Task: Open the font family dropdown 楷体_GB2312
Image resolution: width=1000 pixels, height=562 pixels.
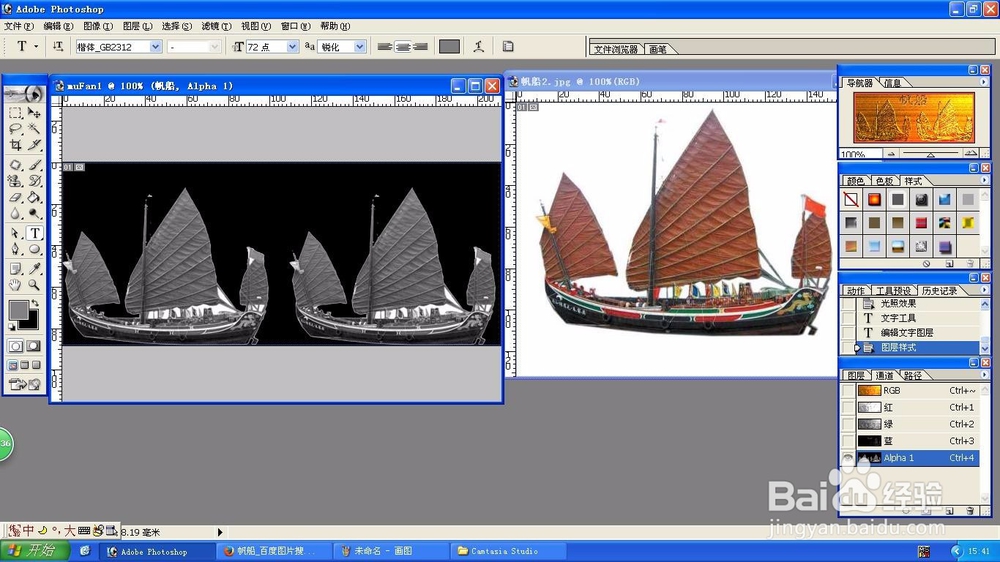Action: pos(155,47)
